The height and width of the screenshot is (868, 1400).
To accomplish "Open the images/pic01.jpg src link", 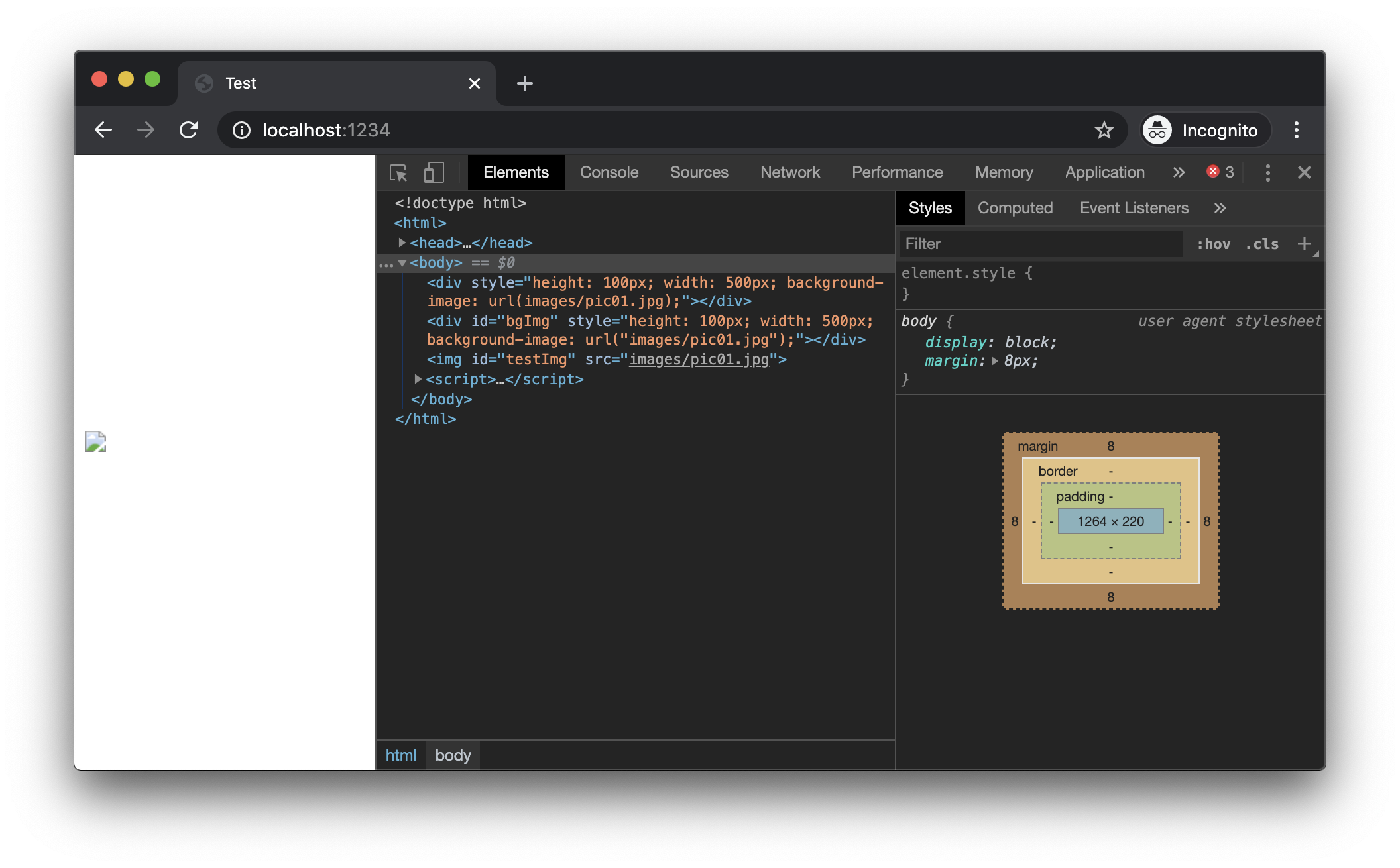I will point(699,360).
